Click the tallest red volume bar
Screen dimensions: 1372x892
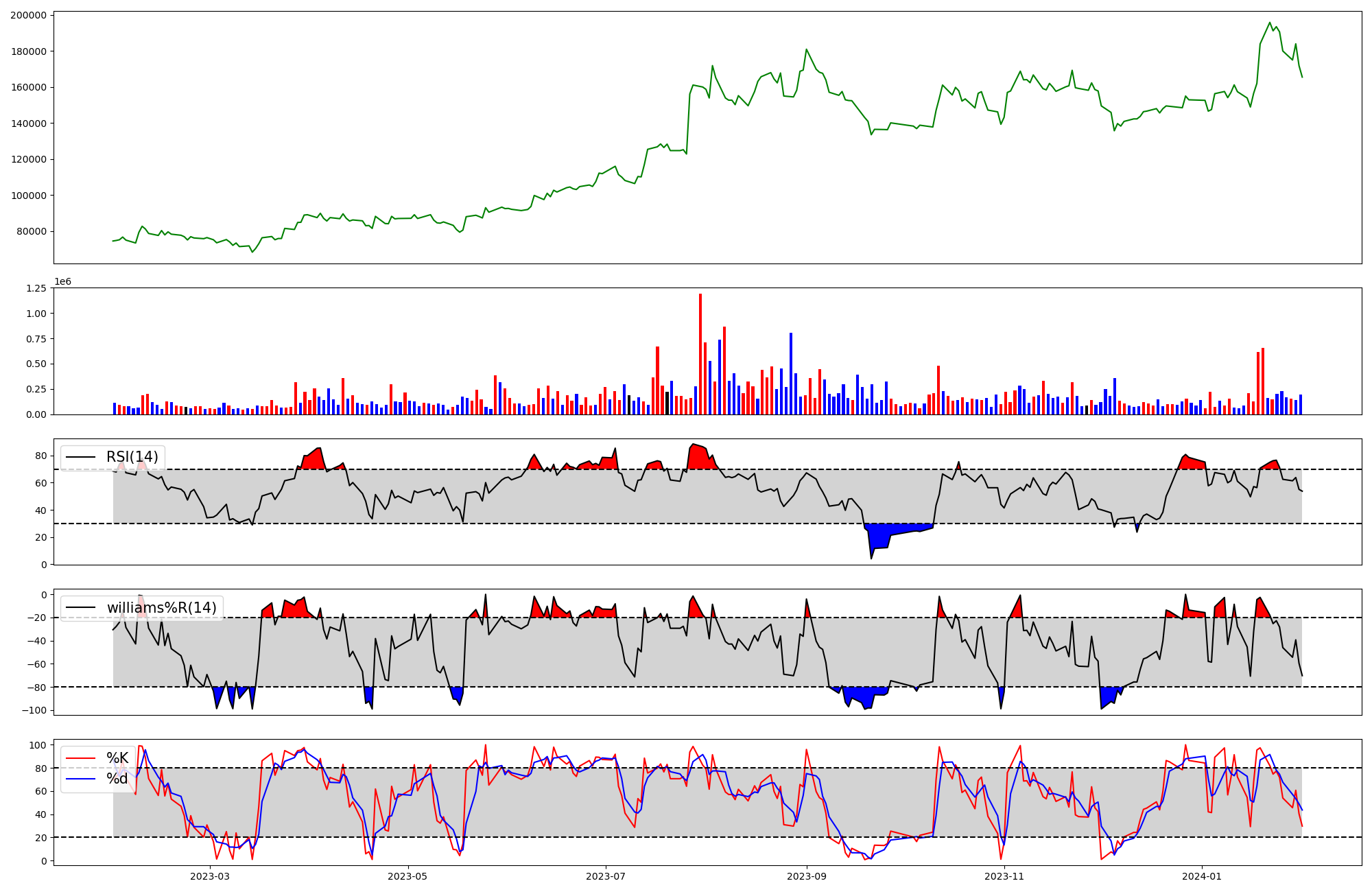coord(700,353)
